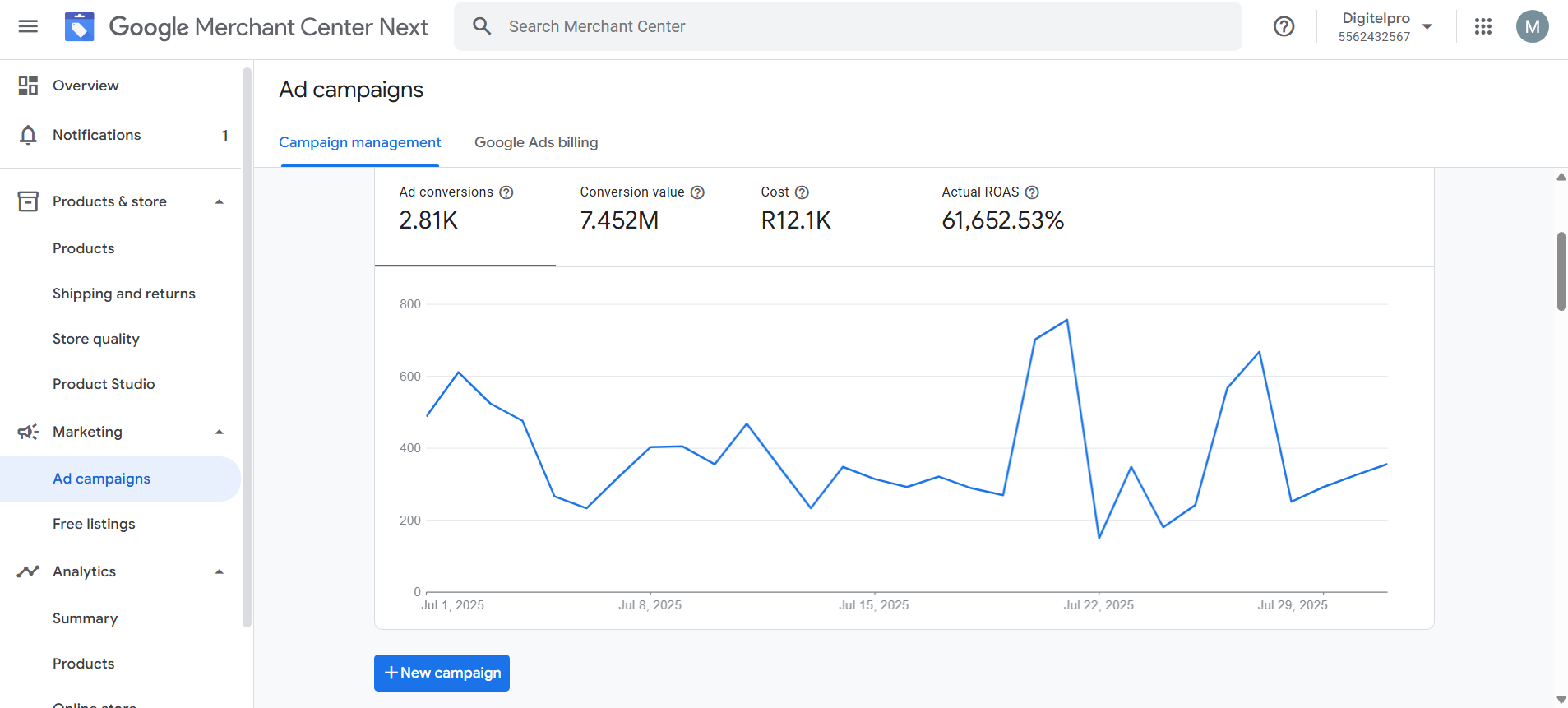Show info tooltip for Cost
1568x708 pixels.
click(802, 192)
